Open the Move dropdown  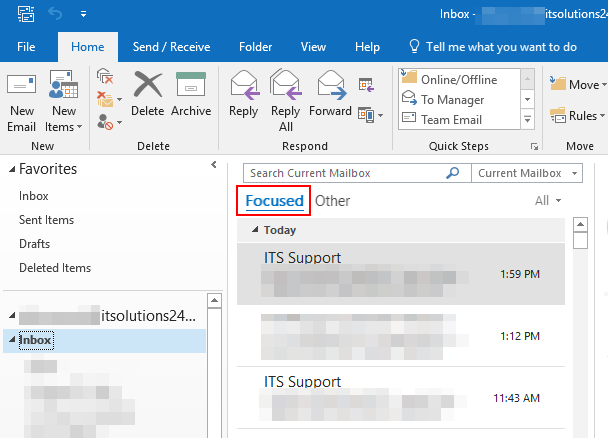(576, 85)
